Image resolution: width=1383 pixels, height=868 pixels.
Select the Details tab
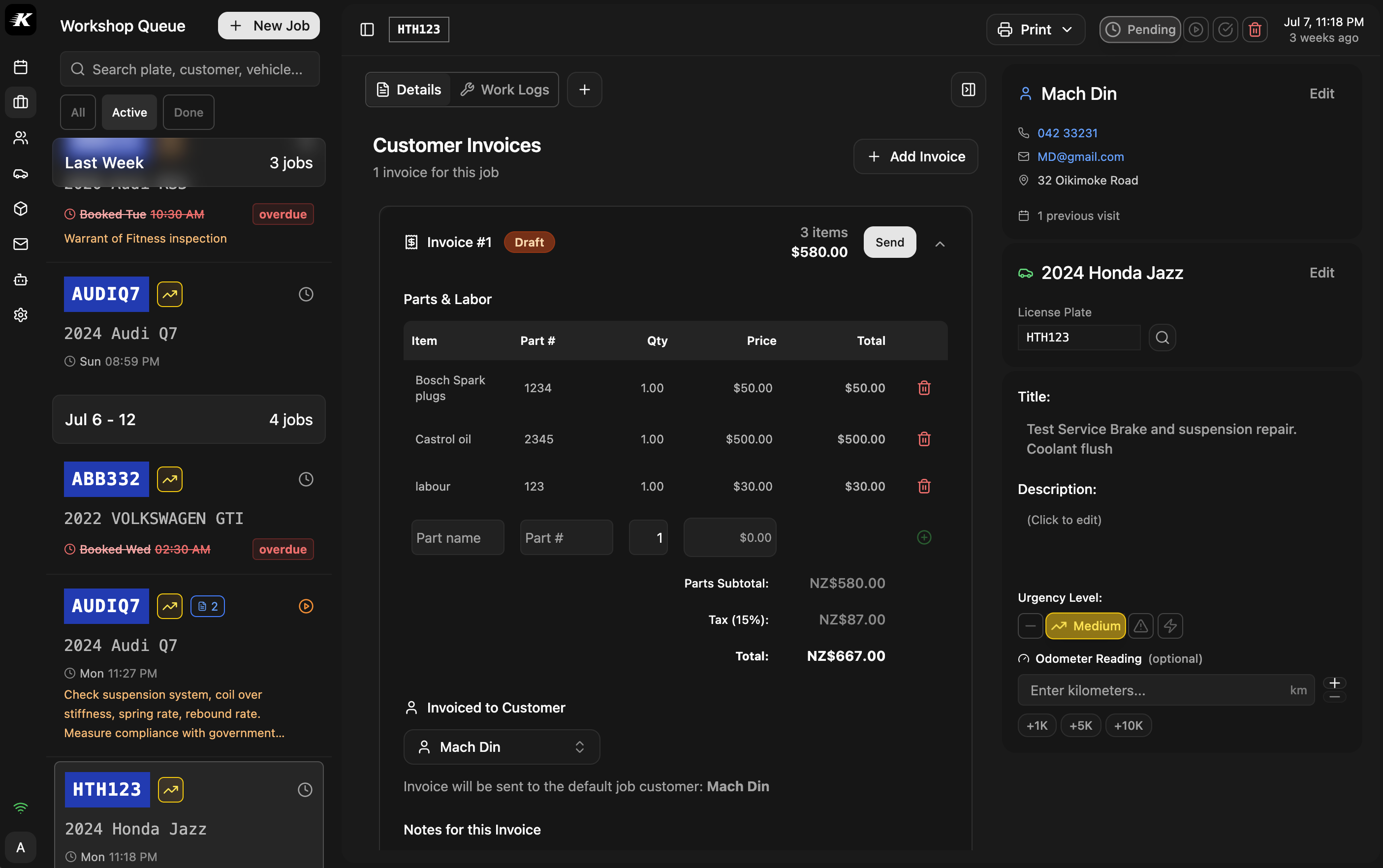tap(408, 89)
